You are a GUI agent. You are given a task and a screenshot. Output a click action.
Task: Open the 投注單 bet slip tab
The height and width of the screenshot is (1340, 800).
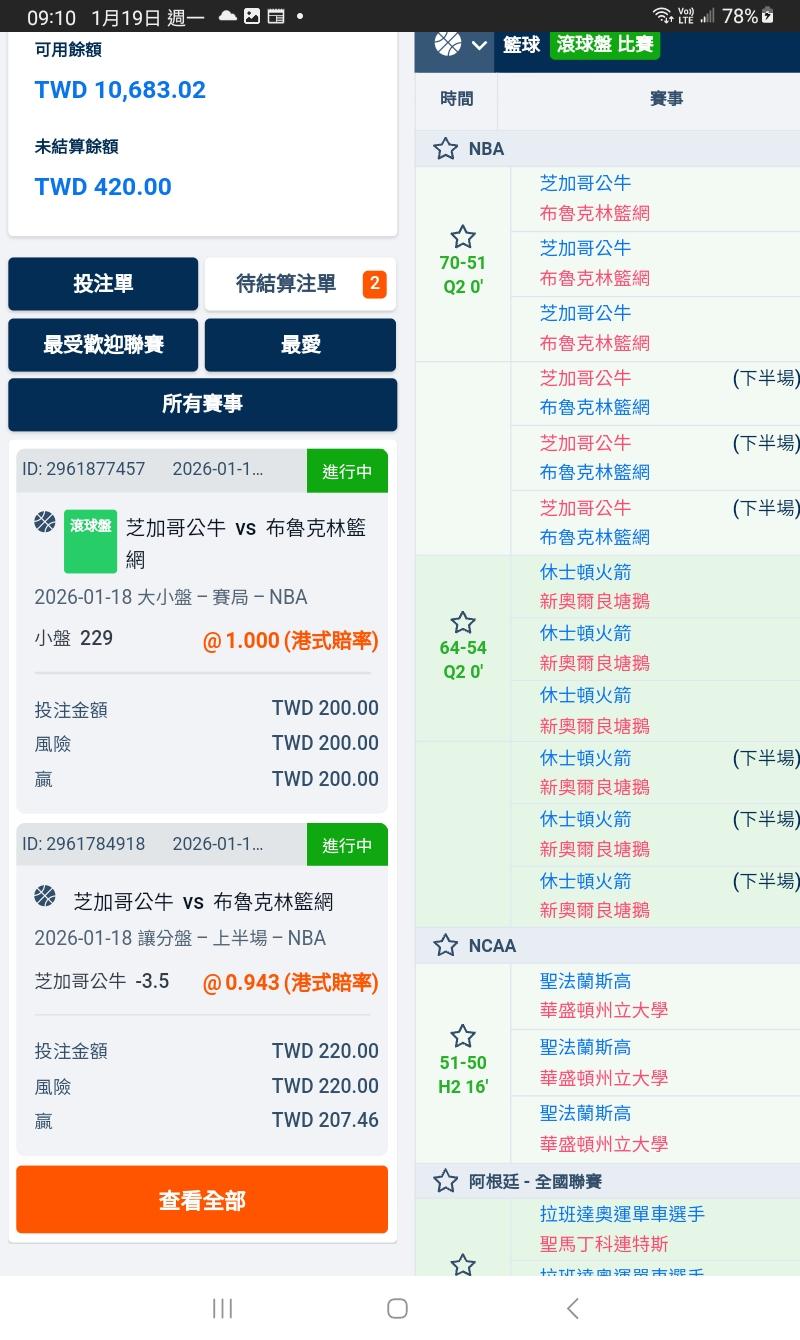(103, 284)
